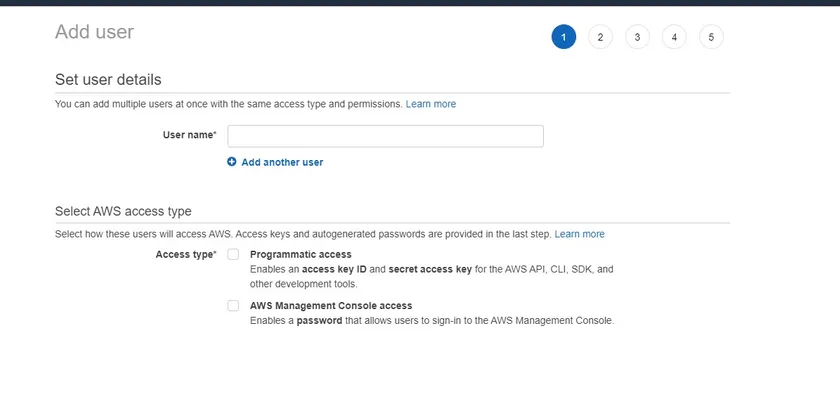Click the Add another user link
840x408 pixels.
pos(282,162)
